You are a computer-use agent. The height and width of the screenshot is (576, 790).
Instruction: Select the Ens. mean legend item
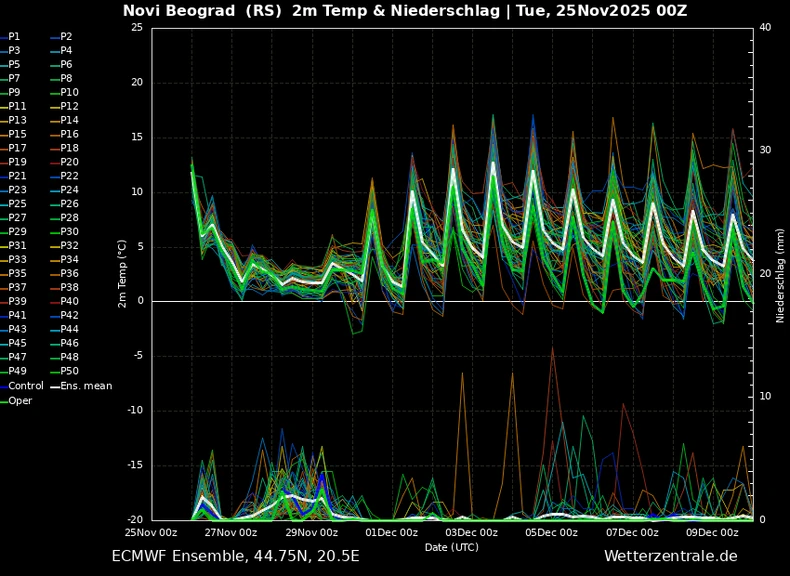(82, 386)
